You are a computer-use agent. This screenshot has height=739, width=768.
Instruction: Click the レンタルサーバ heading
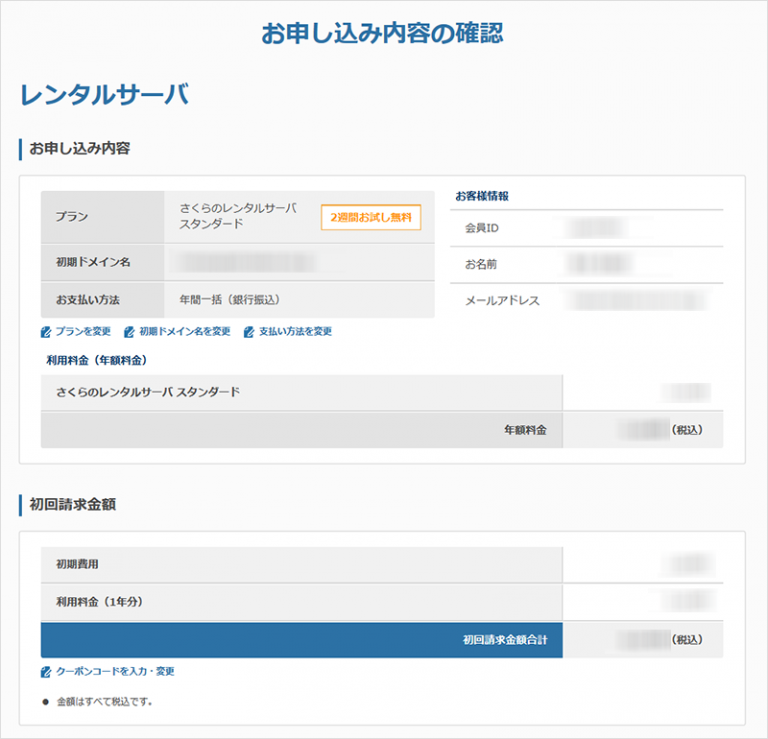coord(104,95)
